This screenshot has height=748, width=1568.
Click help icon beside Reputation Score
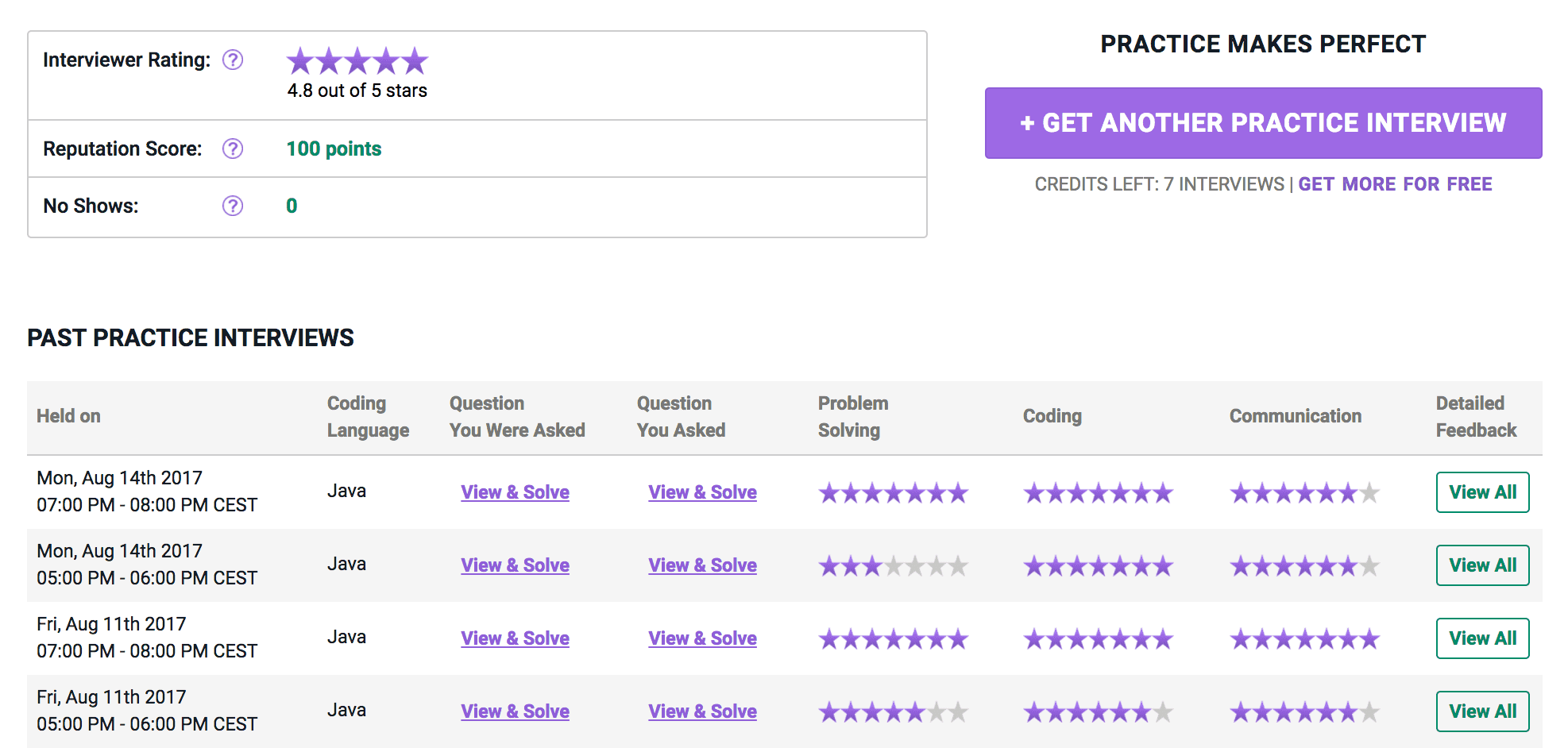click(x=233, y=149)
